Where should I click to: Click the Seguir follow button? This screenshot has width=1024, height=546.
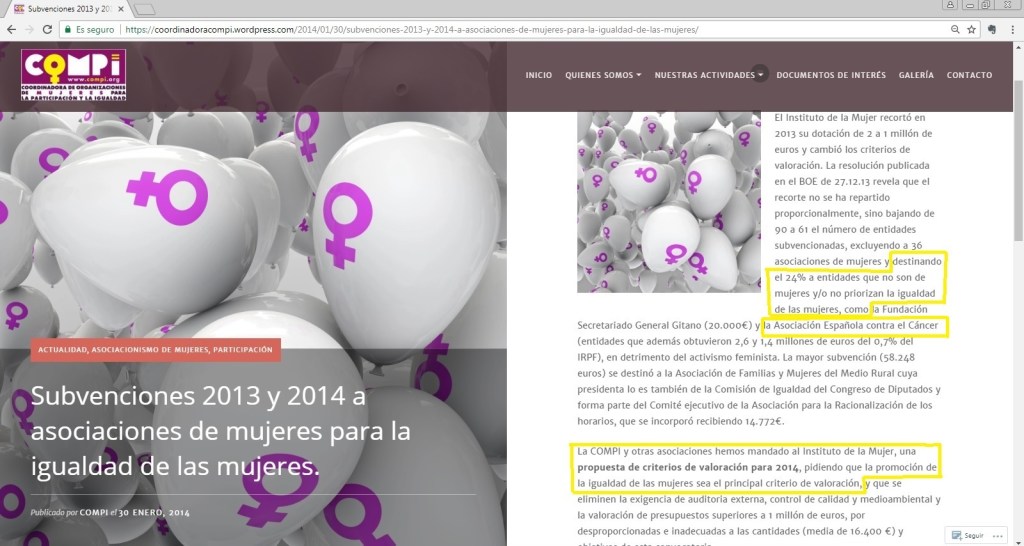click(x=968, y=536)
